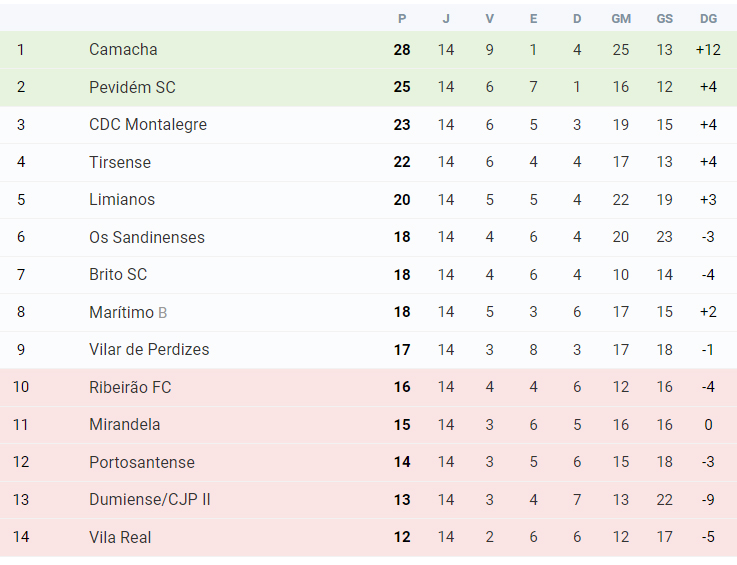
Task: Select the V wins column header
Action: pos(489,19)
